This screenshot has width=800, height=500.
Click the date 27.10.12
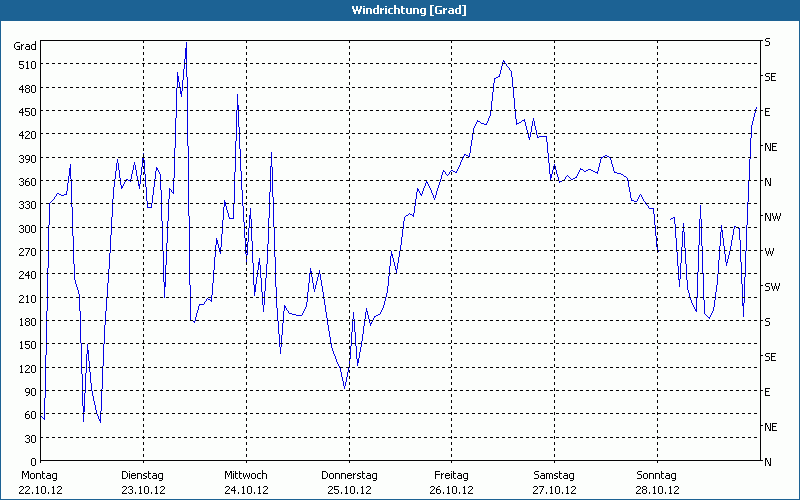pos(555,490)
